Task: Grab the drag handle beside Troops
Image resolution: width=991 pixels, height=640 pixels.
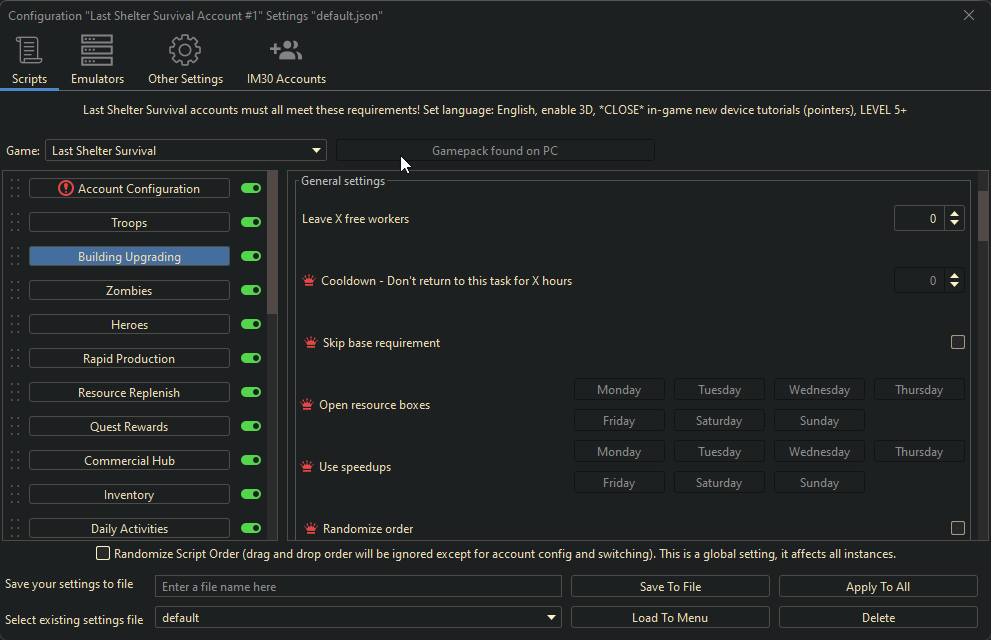Action: pyautogui.click(x=15, y=222)
